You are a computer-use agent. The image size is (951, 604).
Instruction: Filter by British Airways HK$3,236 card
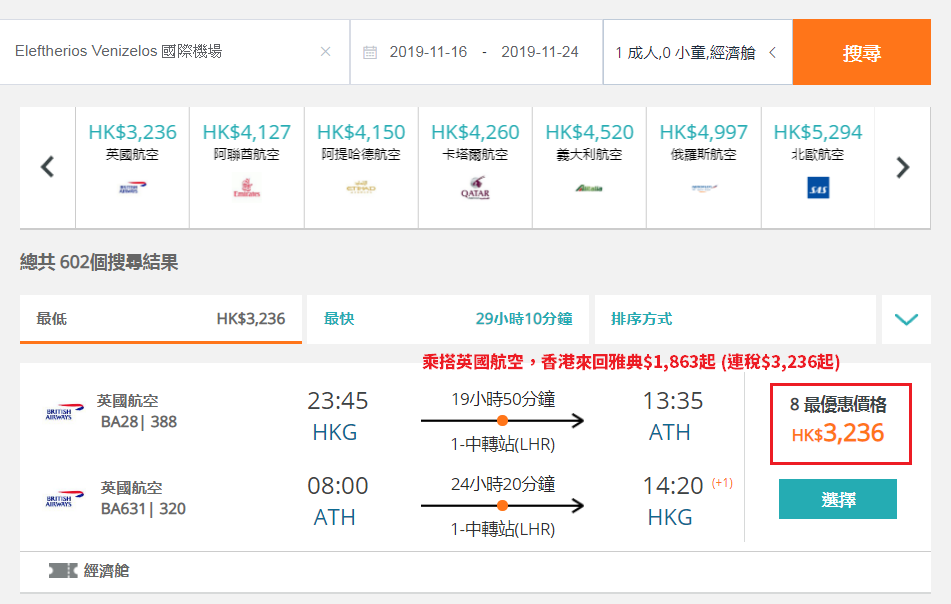pos(132,167)
